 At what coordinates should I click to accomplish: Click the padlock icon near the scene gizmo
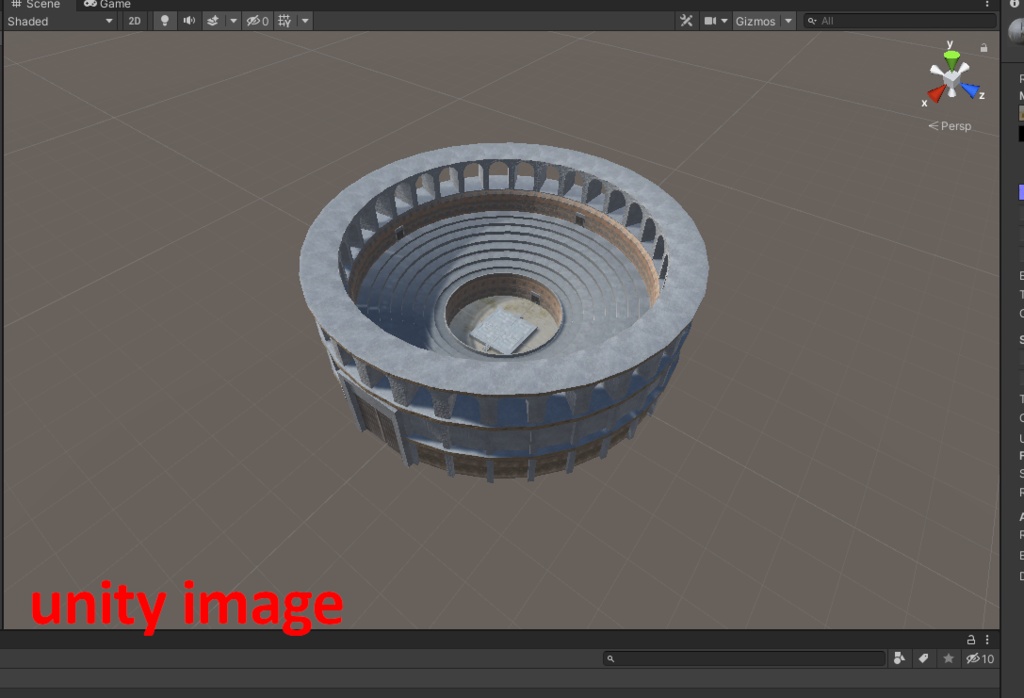click(x=983, y=46)
